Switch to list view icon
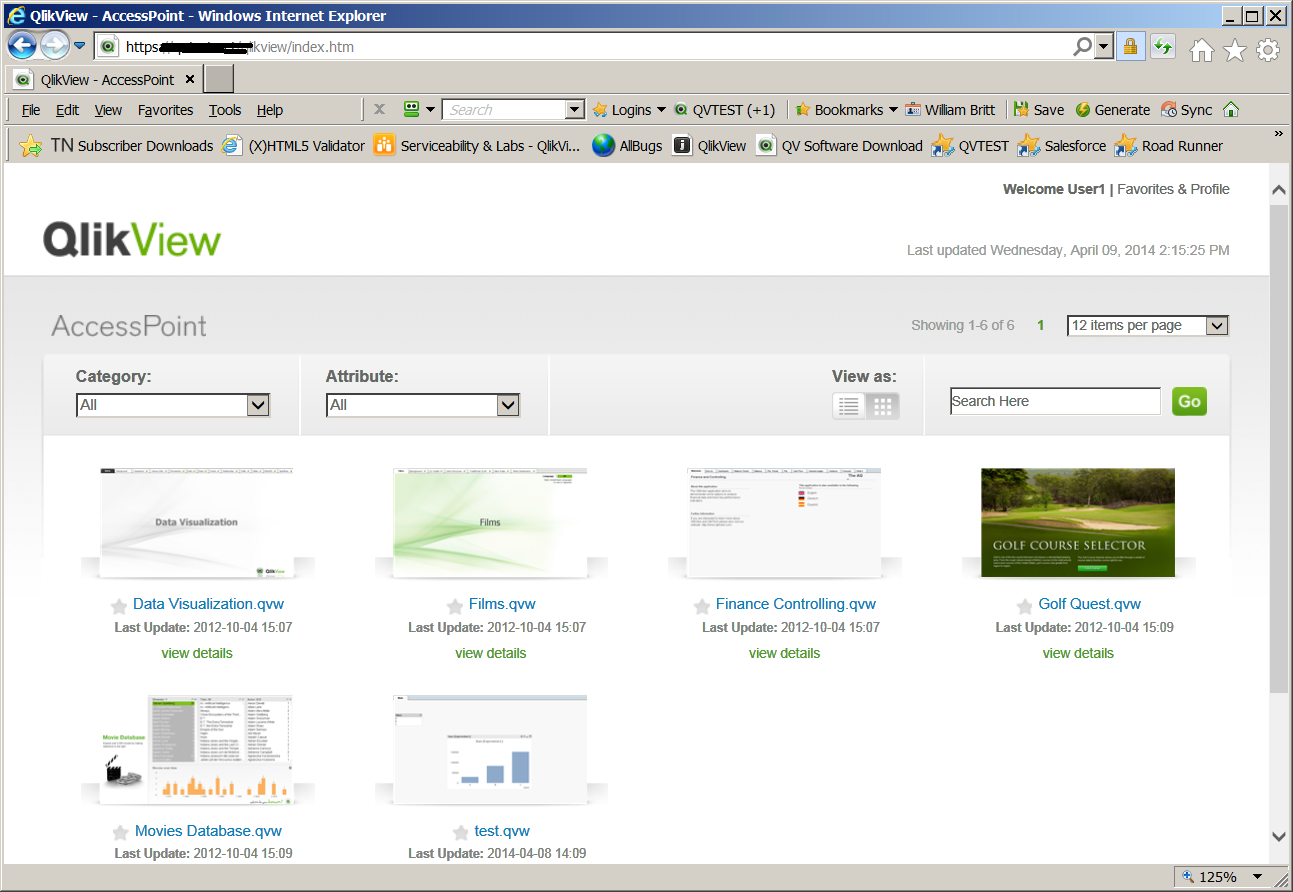The height and width of the screenshot is (892, 1293). tap(849, 405)
